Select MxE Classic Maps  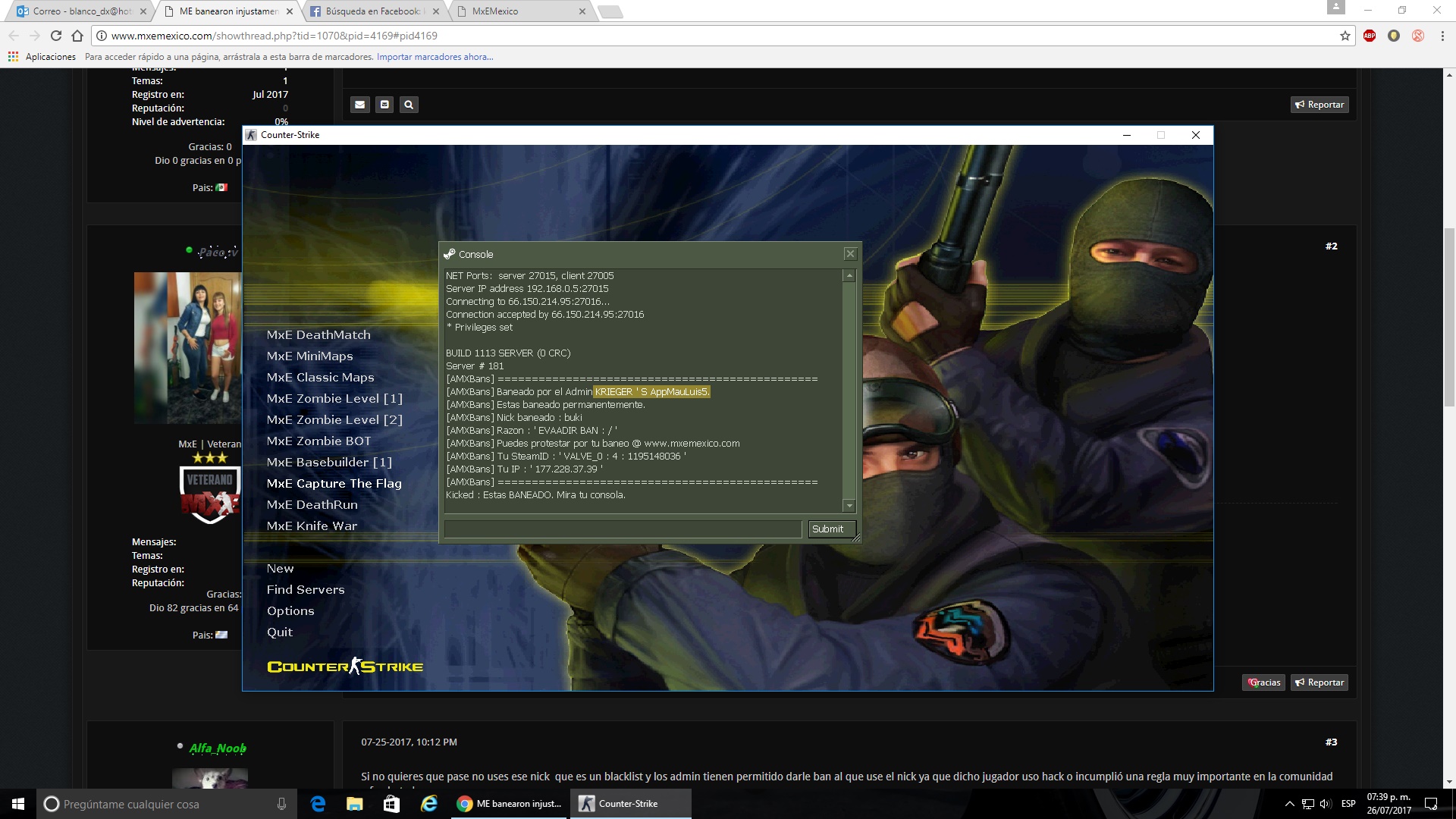pyautogui.click(x=320, y=377)
